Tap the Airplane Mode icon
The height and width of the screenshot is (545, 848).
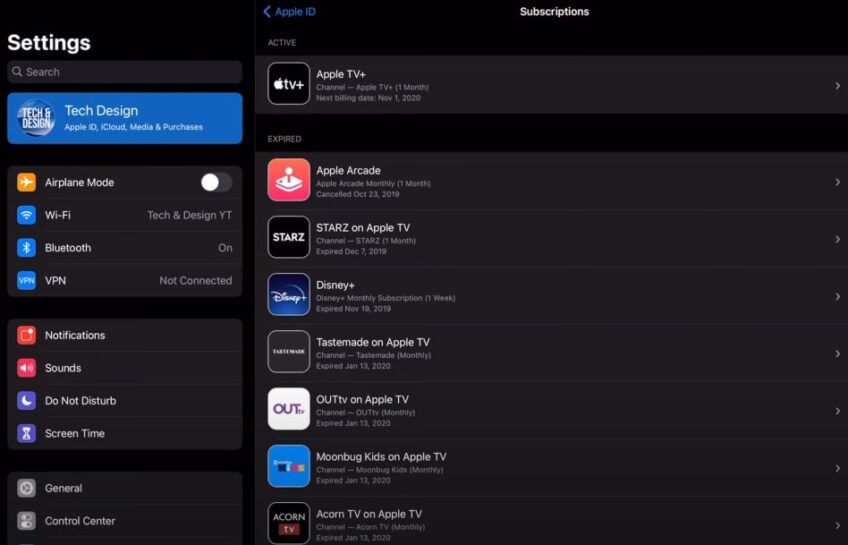click(x=26, y=182)
